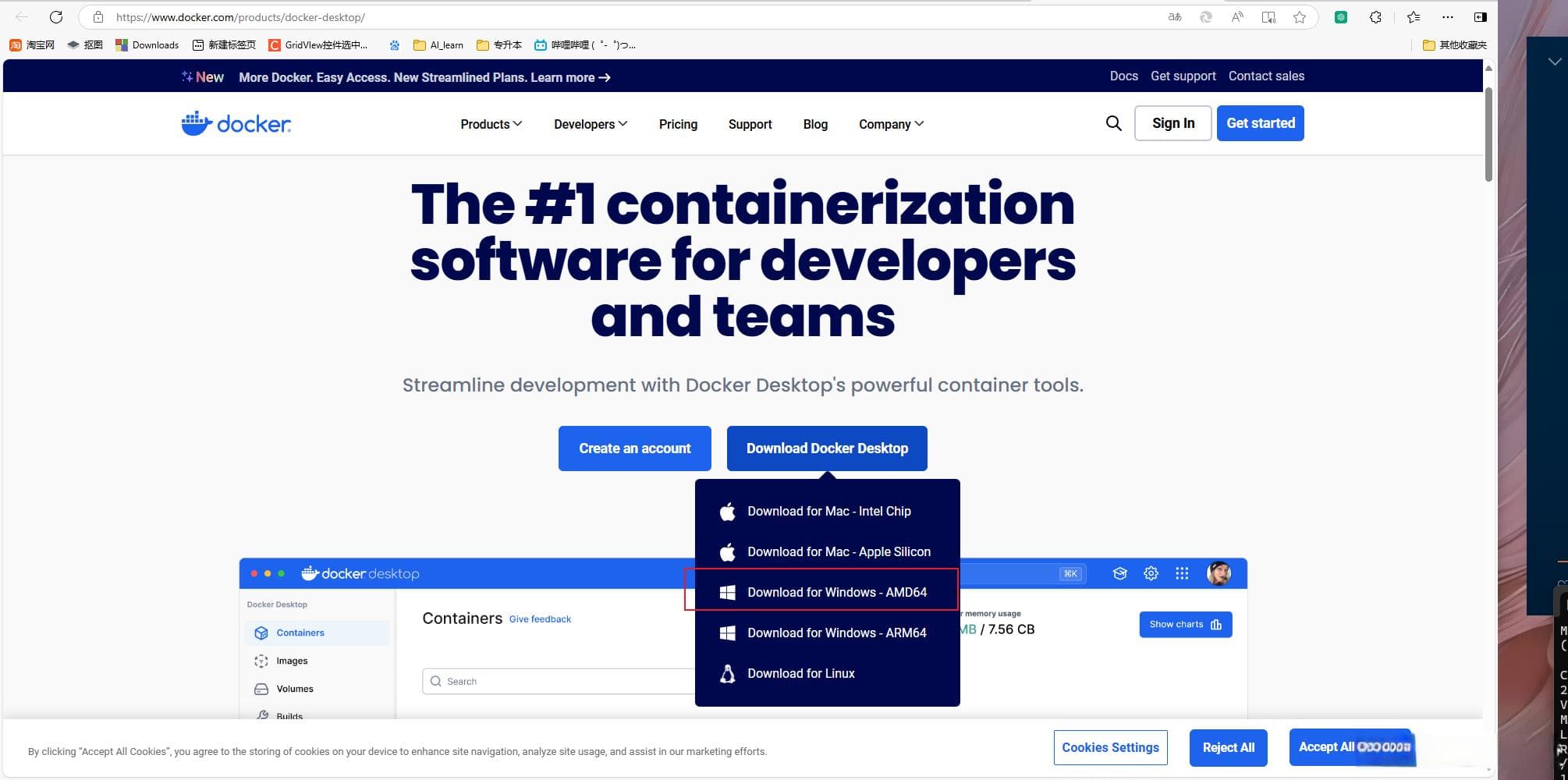The width and height of the screenshot is (1568, 780).
Task: Open the Support nav item
Action: (750, 124)
